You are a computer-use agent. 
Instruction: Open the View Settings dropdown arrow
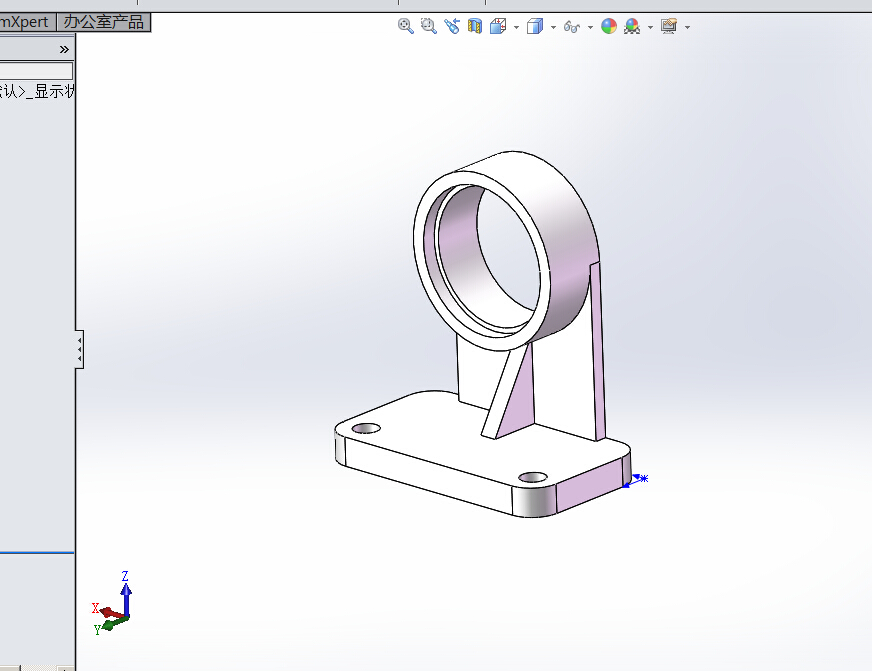click(687, 27)
